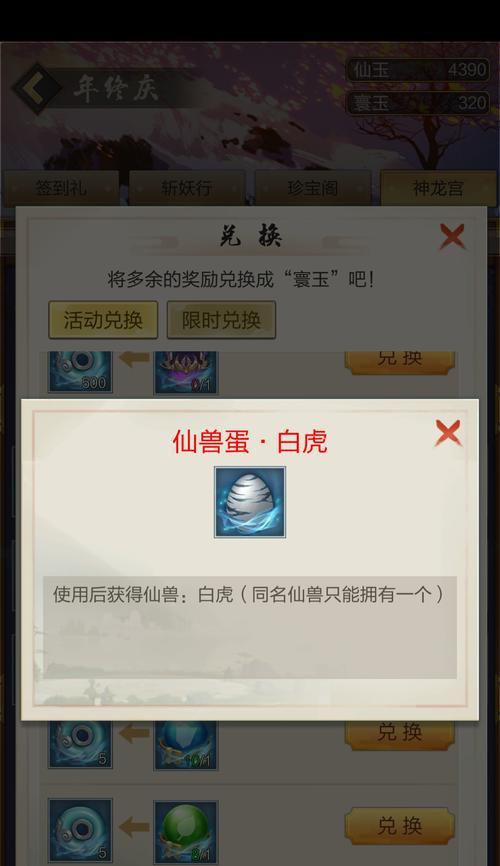Screen dimensions: 500x866
Task: Click 兑换 button for green orb row
Action: coord(399,826)
